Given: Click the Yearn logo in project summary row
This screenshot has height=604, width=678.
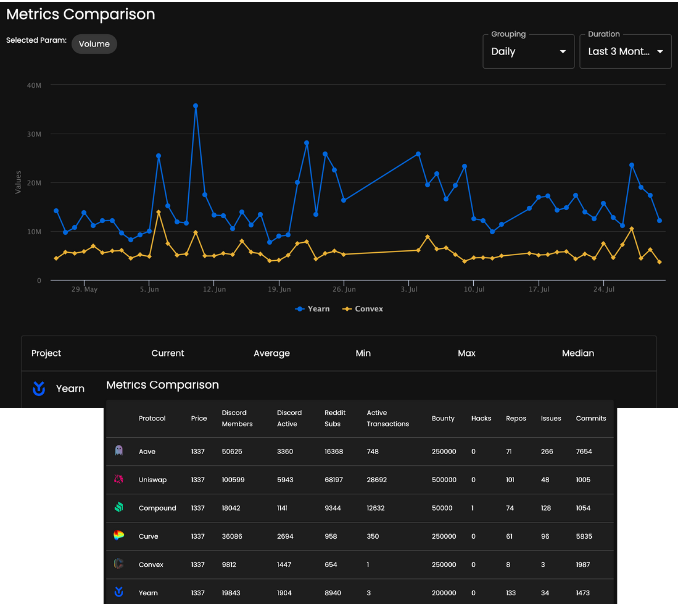Looking at the screenshot, I should pyautogui.click(x=39, y=388).
